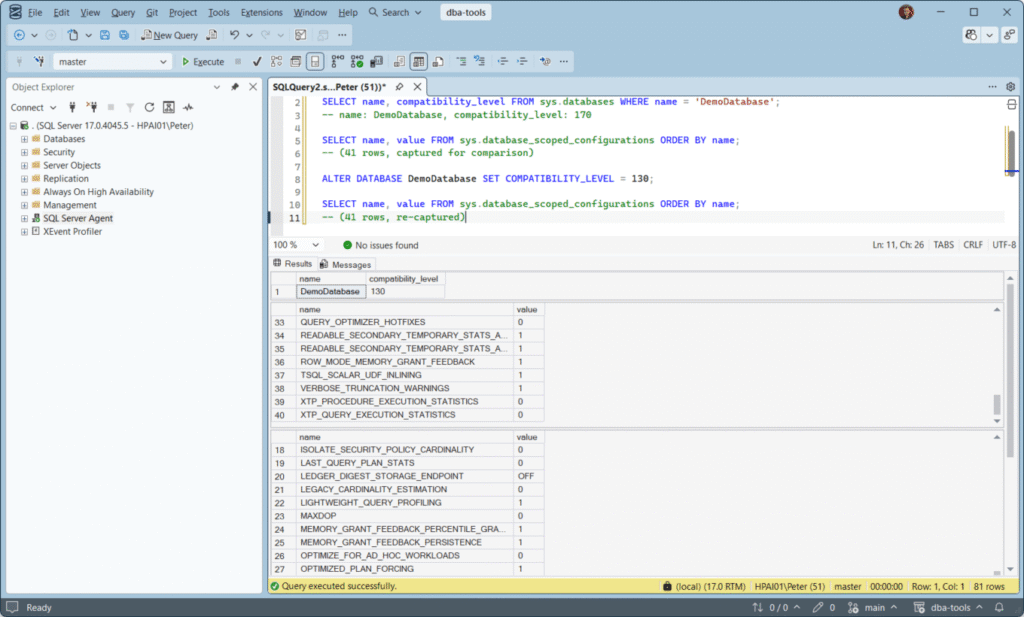Close the SQLQuery2 editor tab
1024x617 pixels.
tap(417, 87)
